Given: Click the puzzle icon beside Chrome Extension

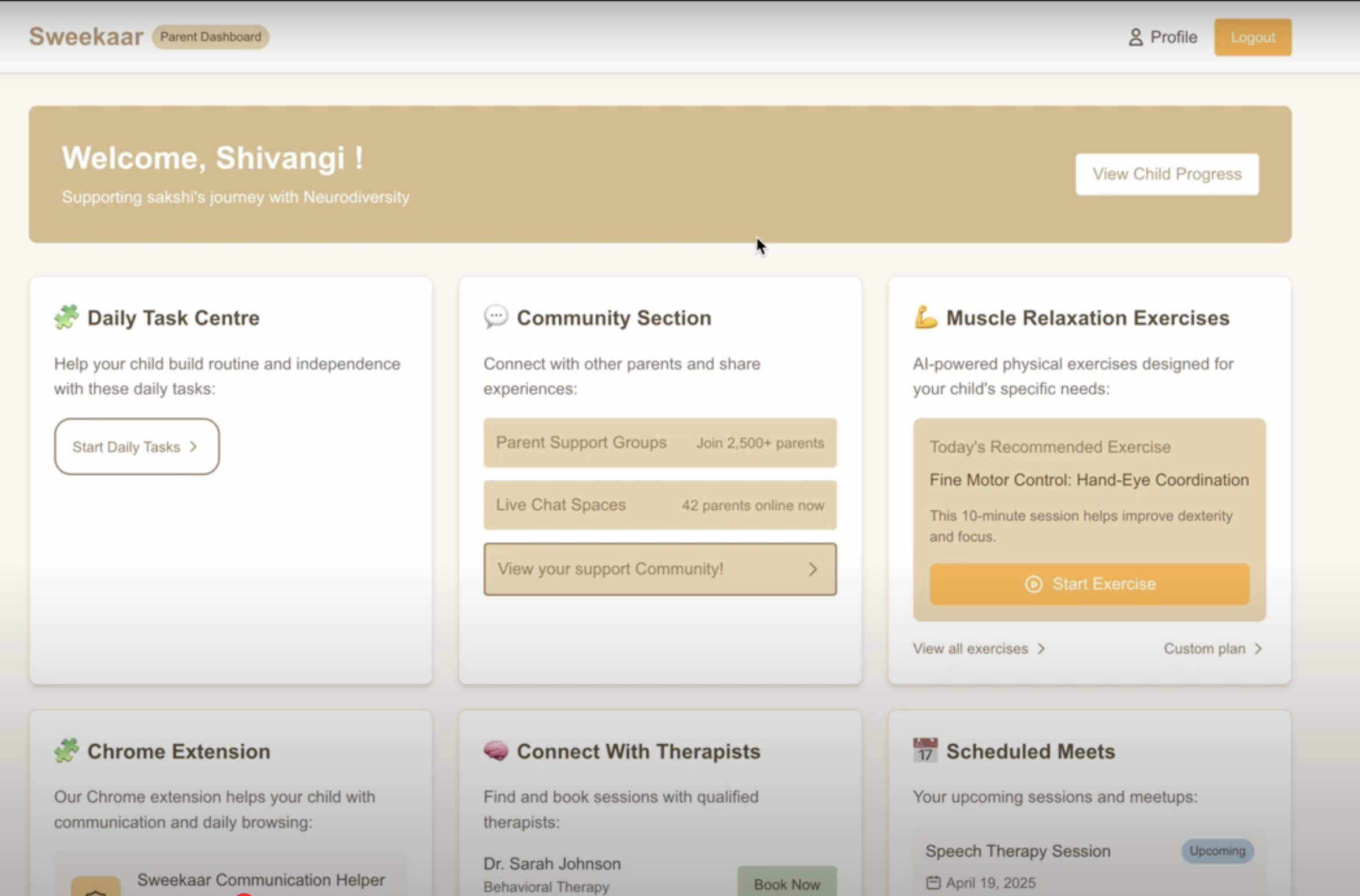Looking at the screenshot, I should [66, 751].
